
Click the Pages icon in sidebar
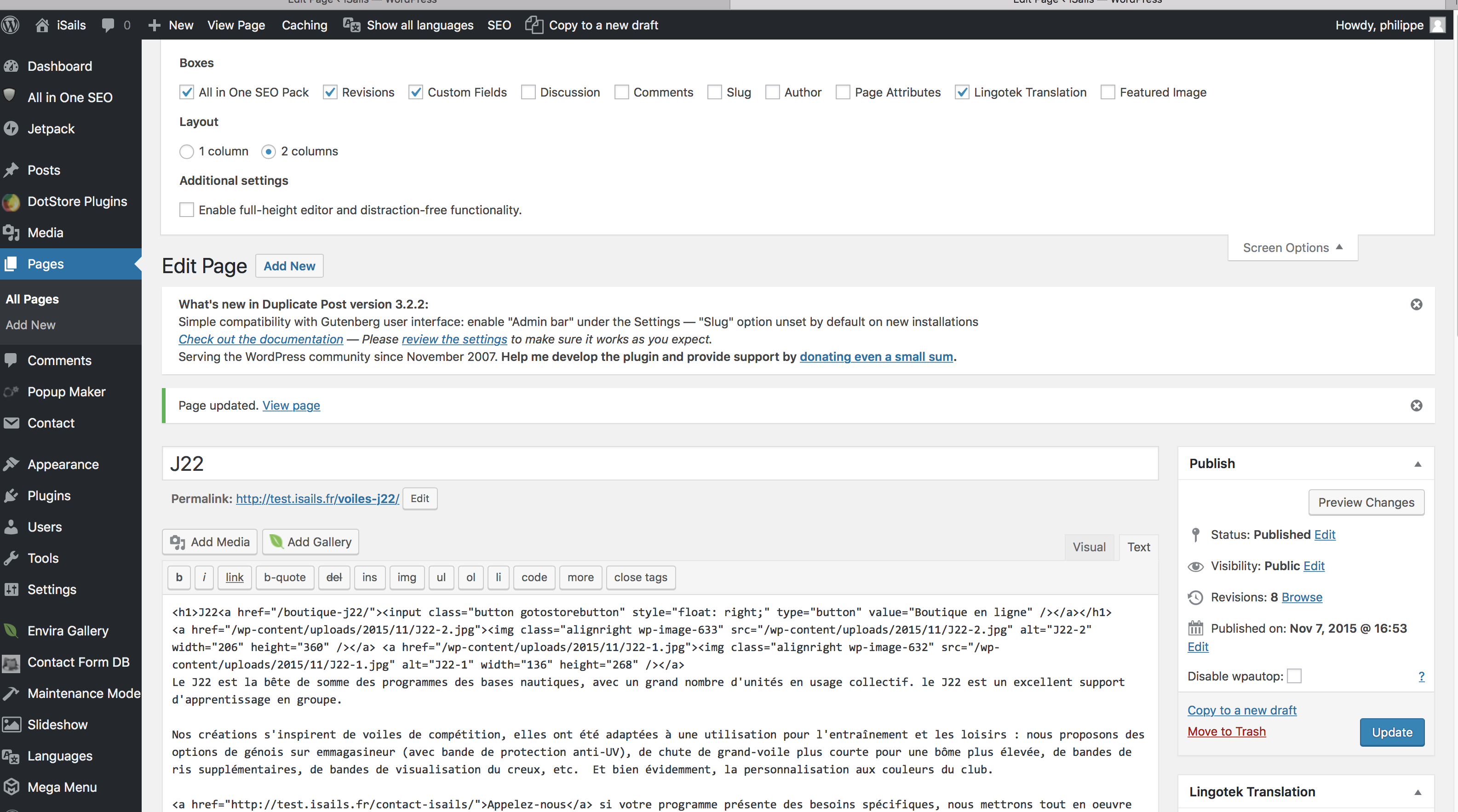tap(11, 263)
